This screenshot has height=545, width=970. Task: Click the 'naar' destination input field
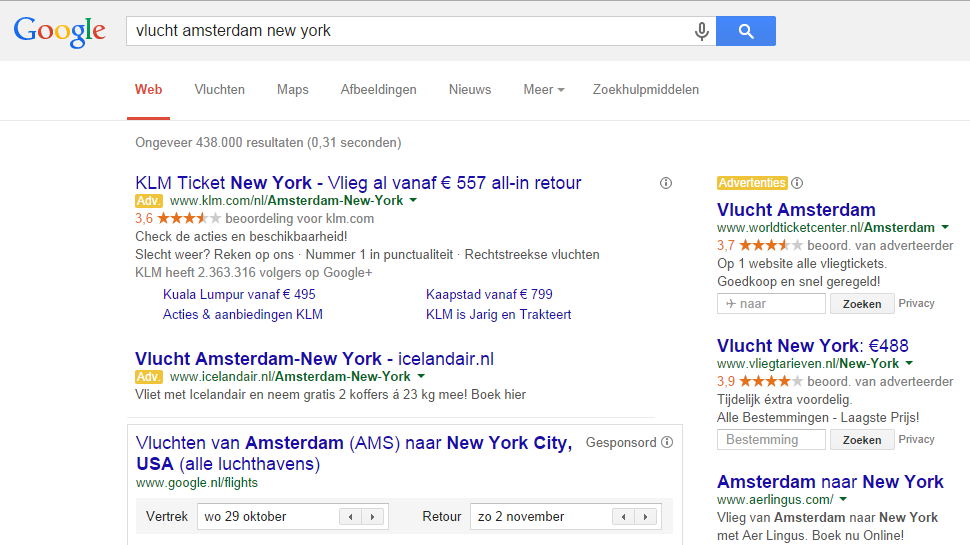[771, 304]
